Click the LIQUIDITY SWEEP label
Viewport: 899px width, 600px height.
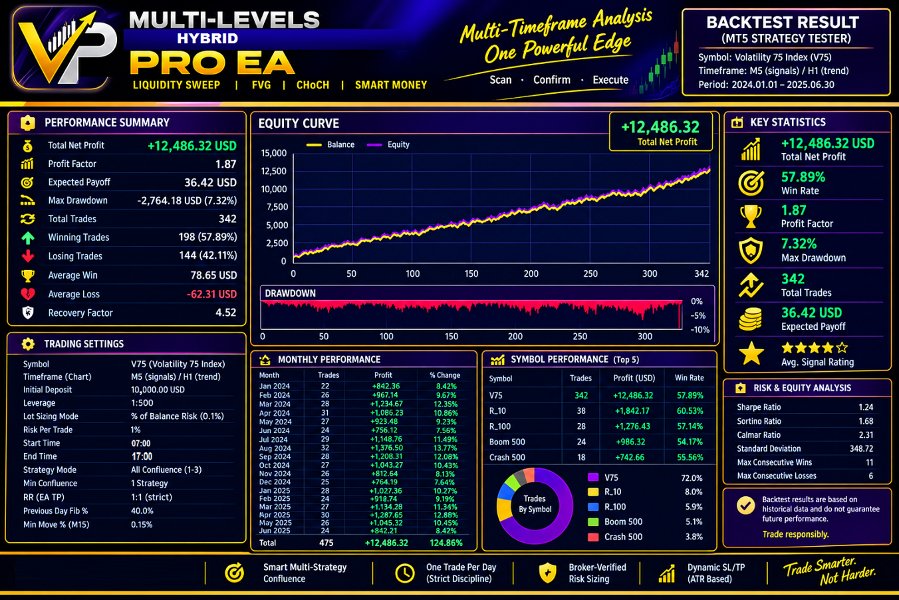(177, 85)
